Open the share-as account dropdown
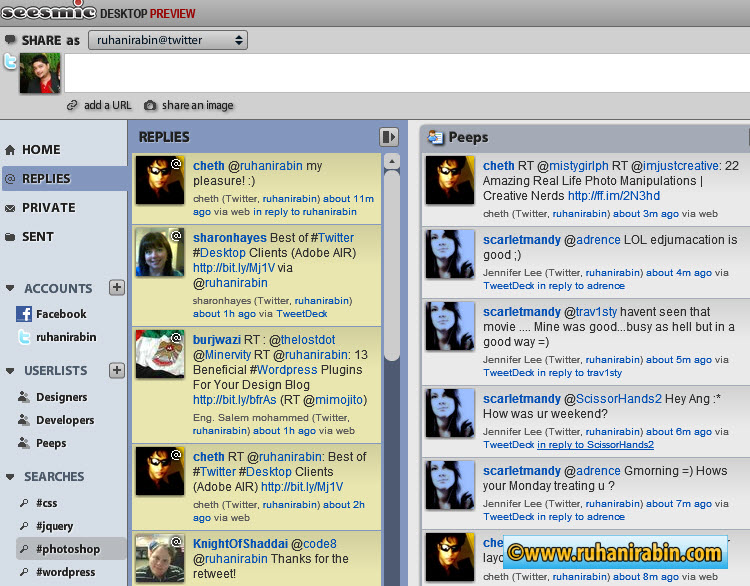This screenshot has width=750, height=586. pyautogui.click(x=168, y=40)
